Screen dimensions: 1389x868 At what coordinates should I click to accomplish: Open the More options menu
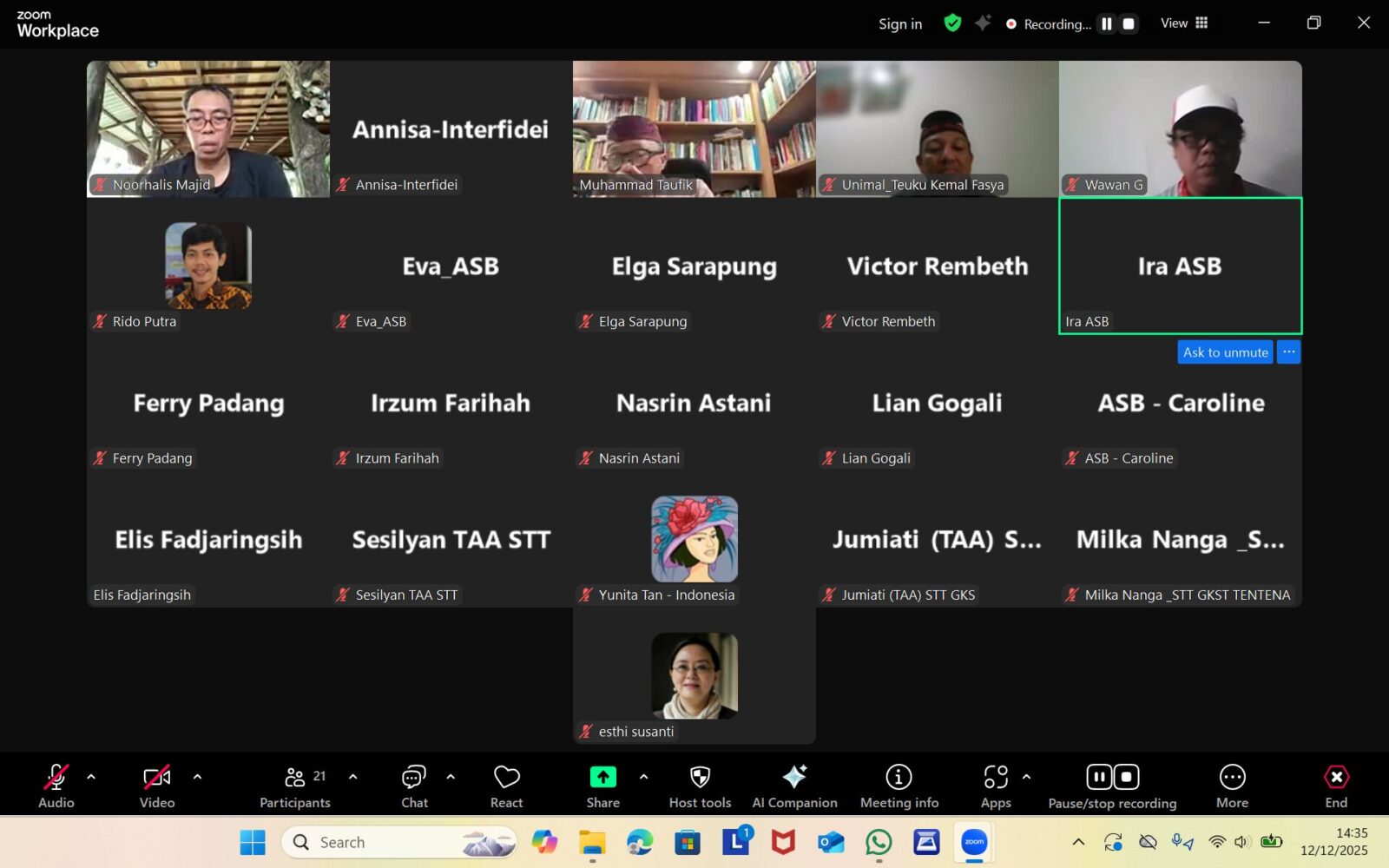[1232, 786]
